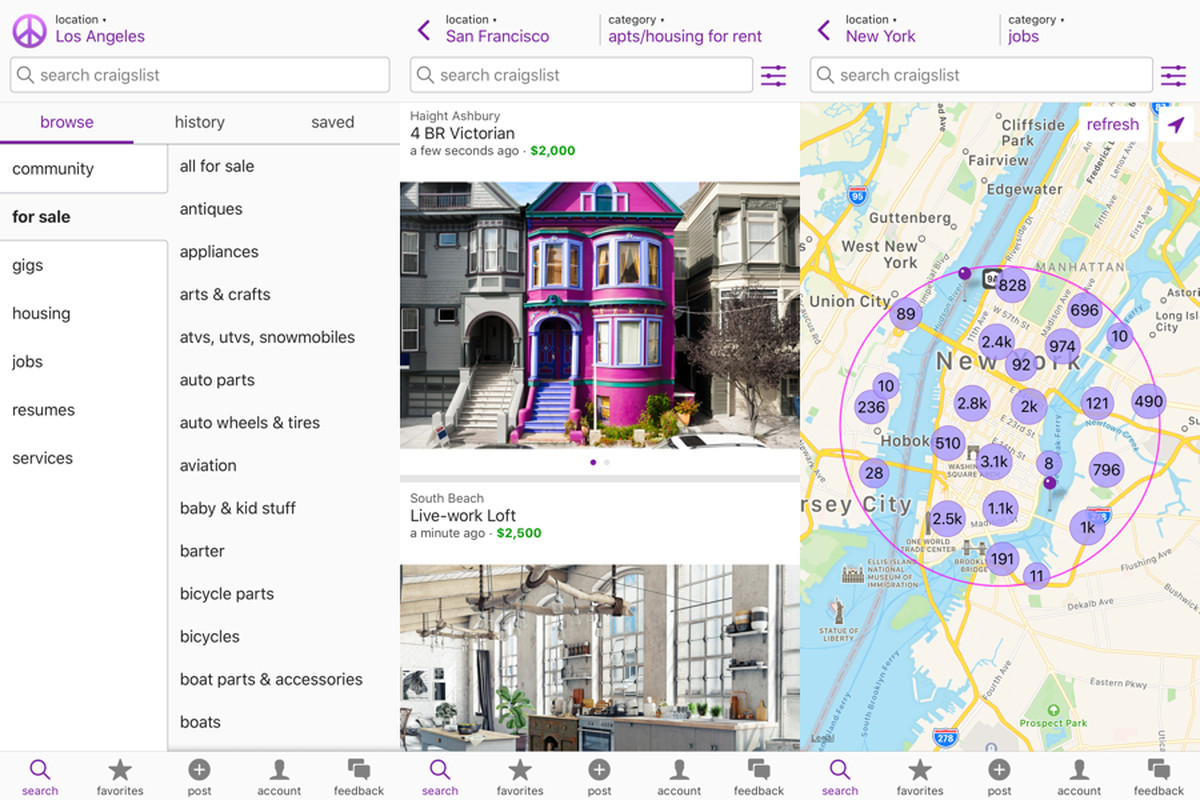This screenshot has width=1200, height=800.
Task: Tap search tab icon in New York screen
Action: [x=840, y=776]
